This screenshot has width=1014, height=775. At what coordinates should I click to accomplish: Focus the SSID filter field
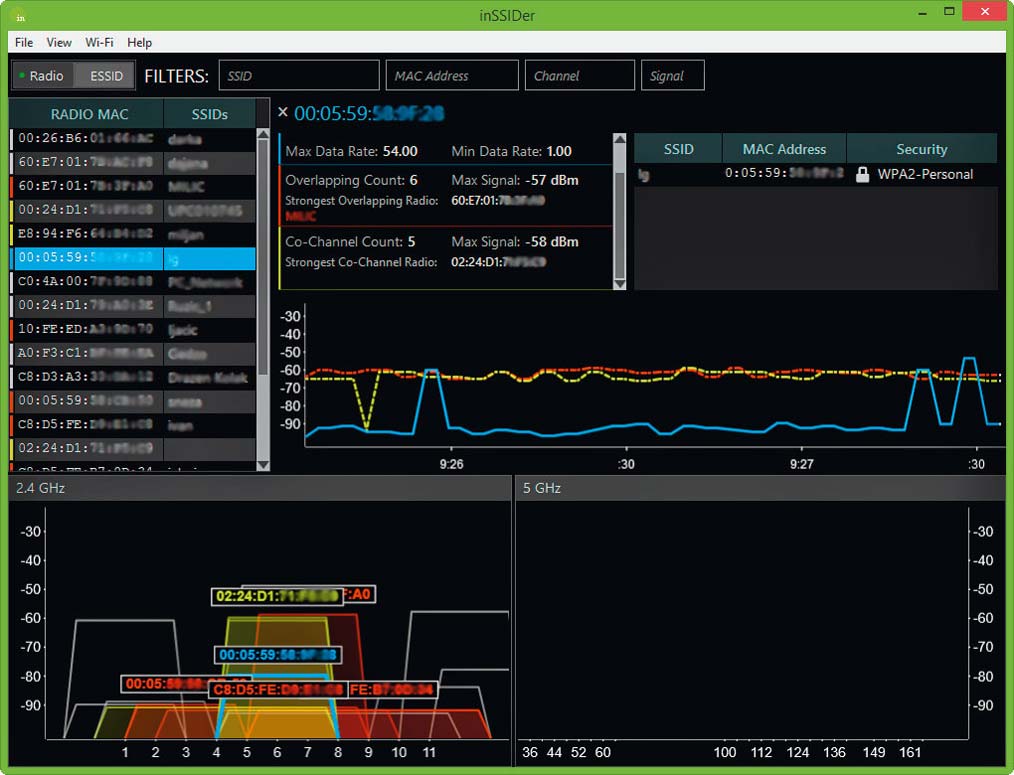(x=299, y=76)
